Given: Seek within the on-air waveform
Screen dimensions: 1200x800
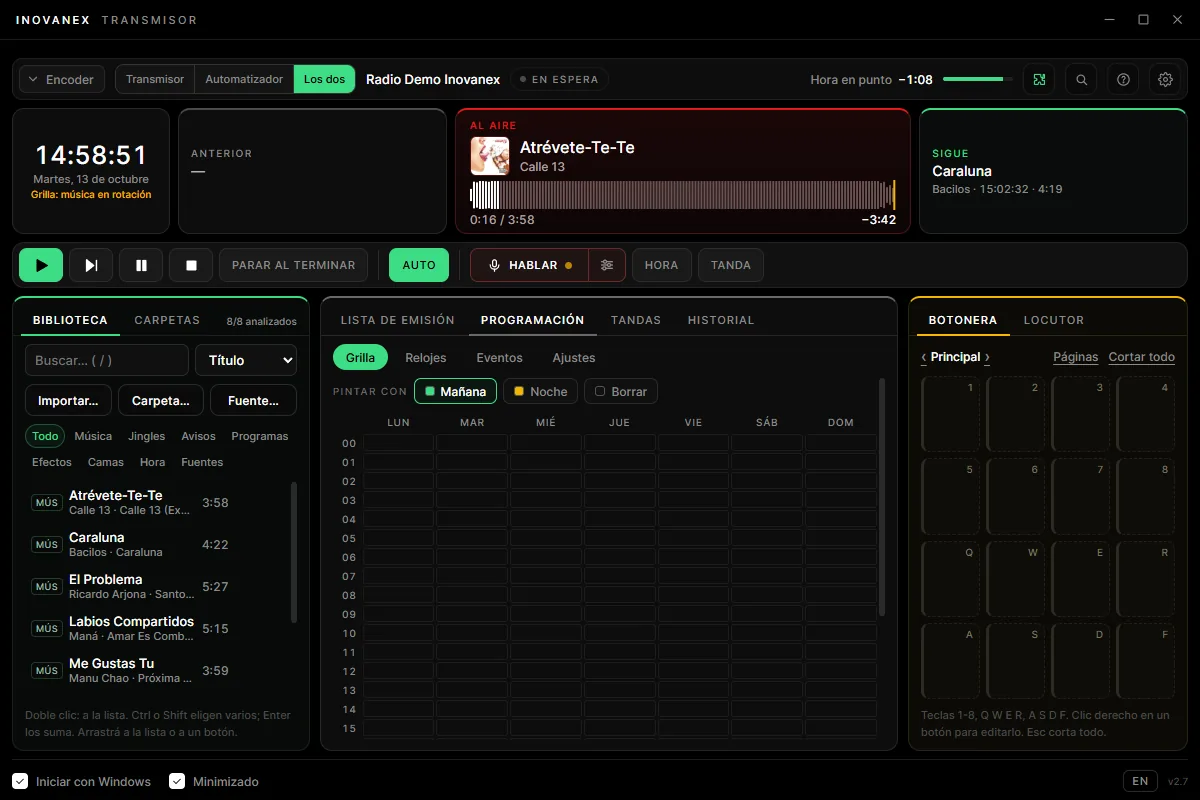Looking at the screenshot, I should point(683,195).
